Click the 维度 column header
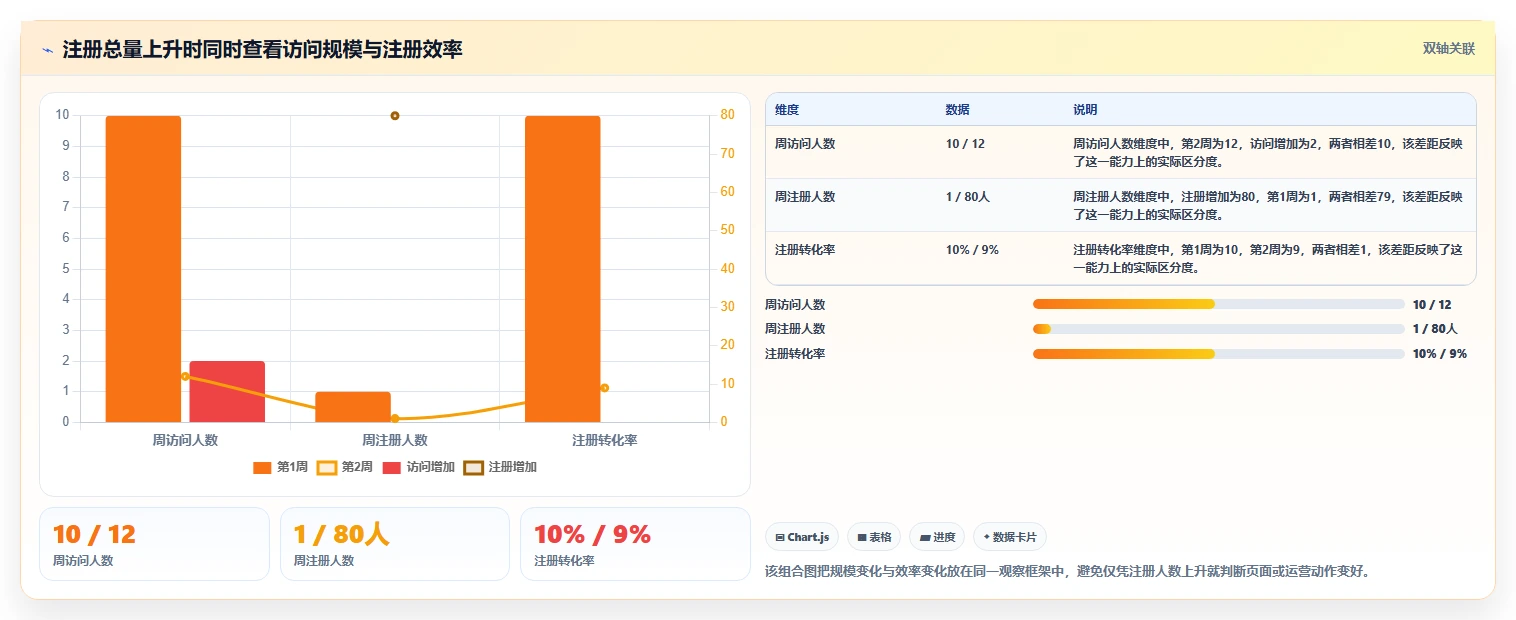The width and height of the screenshot is (1516, 620). 787,110
